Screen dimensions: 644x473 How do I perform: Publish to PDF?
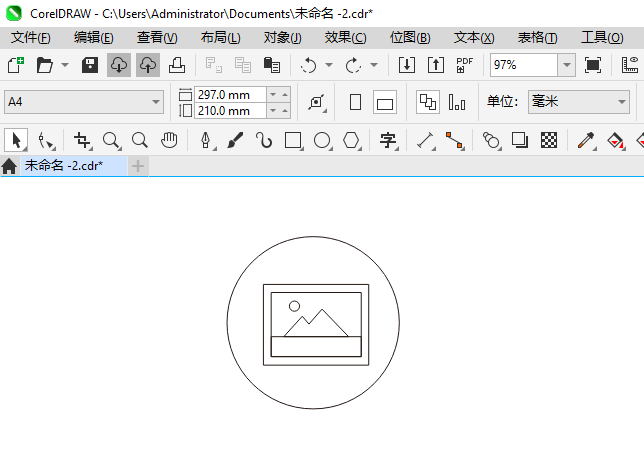point(465,65)
